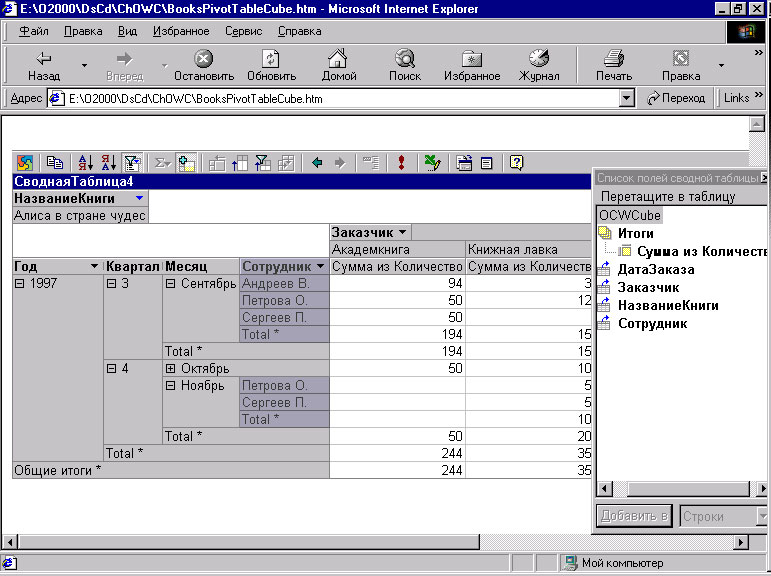The image size is (771, 576).
Task: Click the Переход go button
Action: click(677, 98)
